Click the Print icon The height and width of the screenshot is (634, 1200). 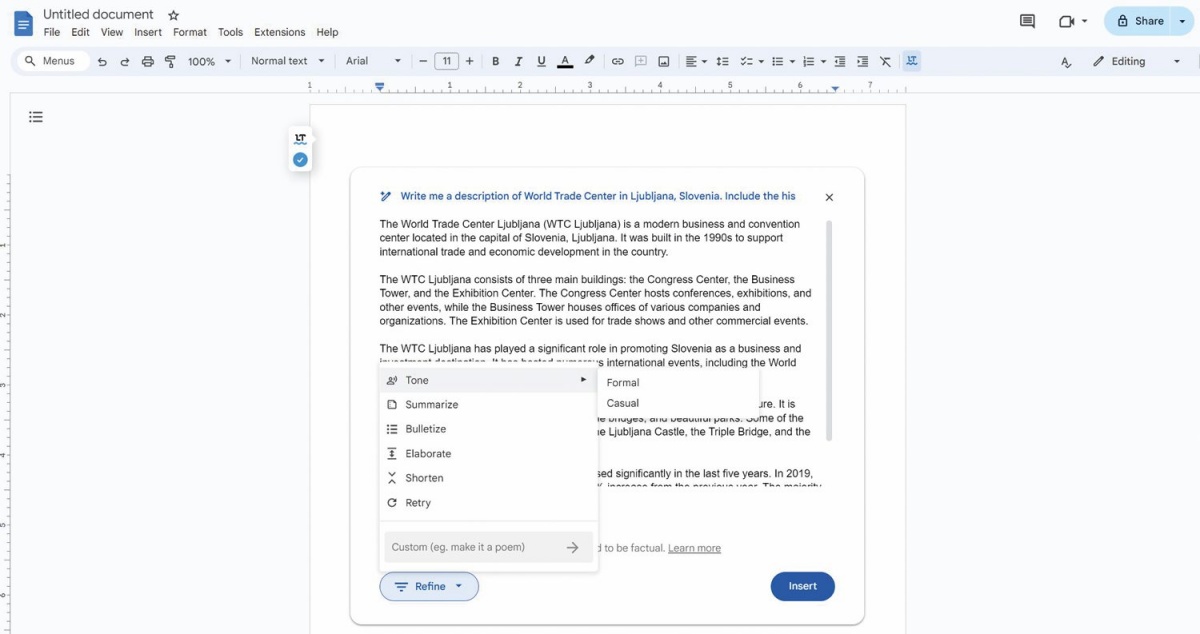148,61
